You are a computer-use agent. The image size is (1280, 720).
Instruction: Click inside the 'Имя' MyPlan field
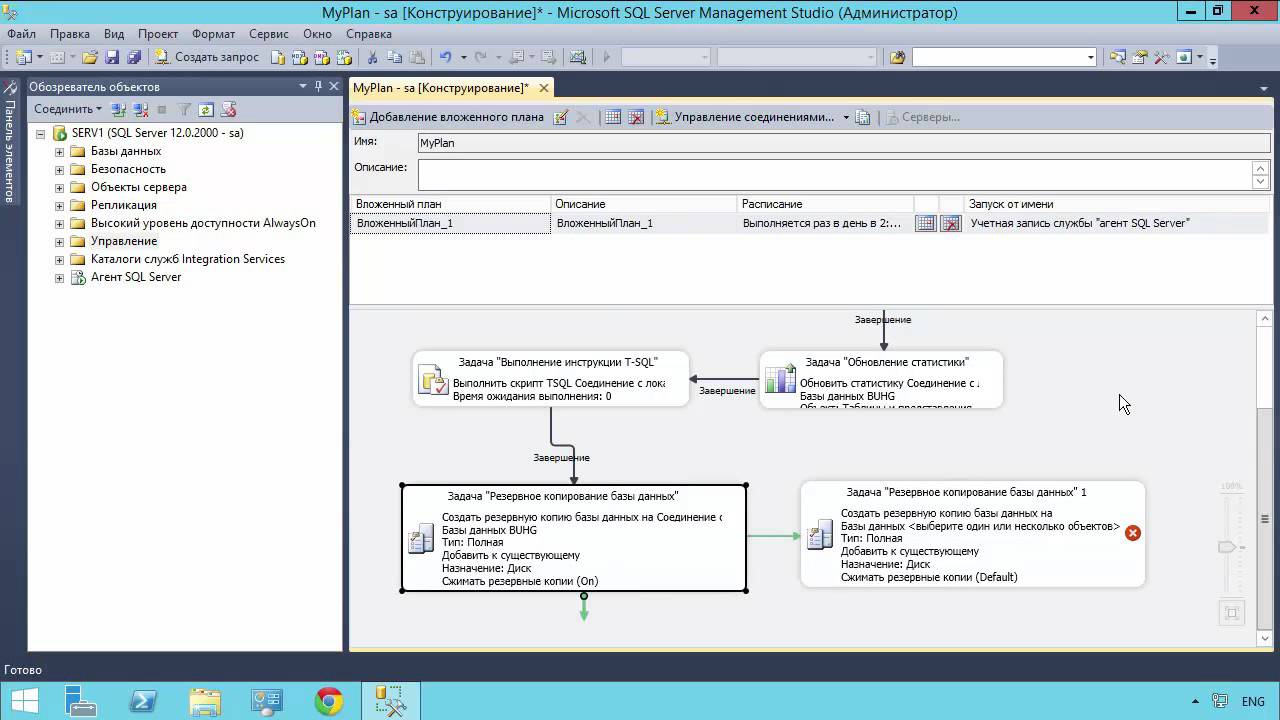pyautogui.click(x=843, y=143)
